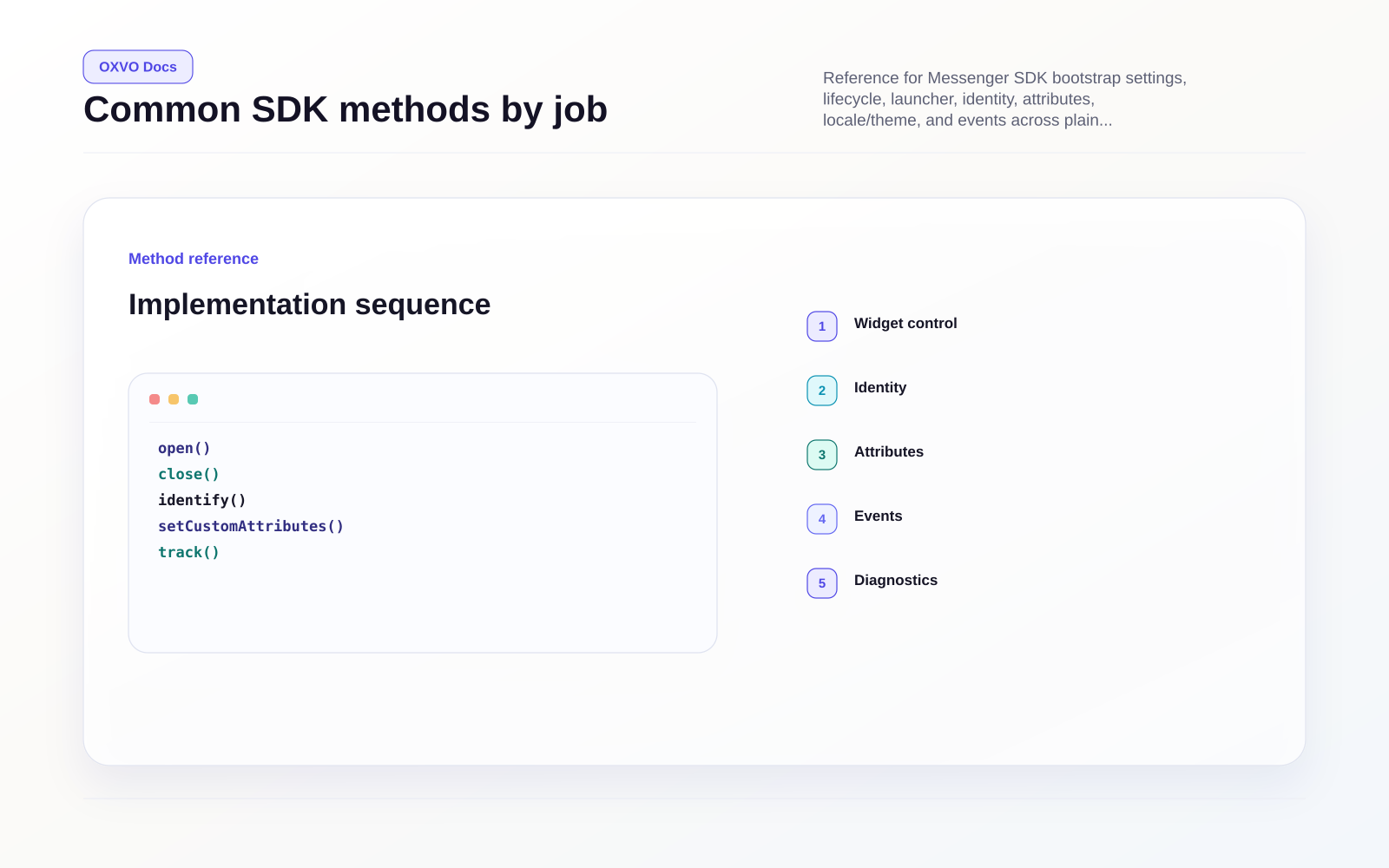This screenshot has height=868, width=1389.
Task: Click step 1 number badge
Action: (x=822, y=326)
